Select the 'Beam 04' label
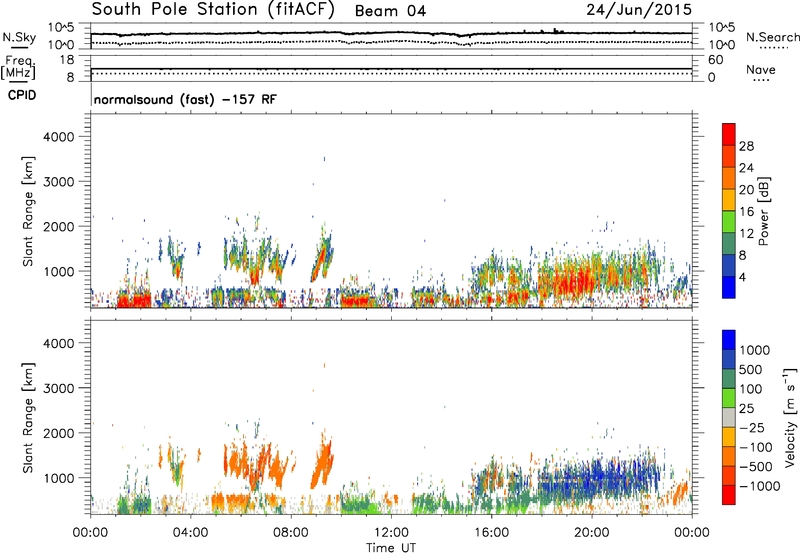 click(x=390, y=11)
